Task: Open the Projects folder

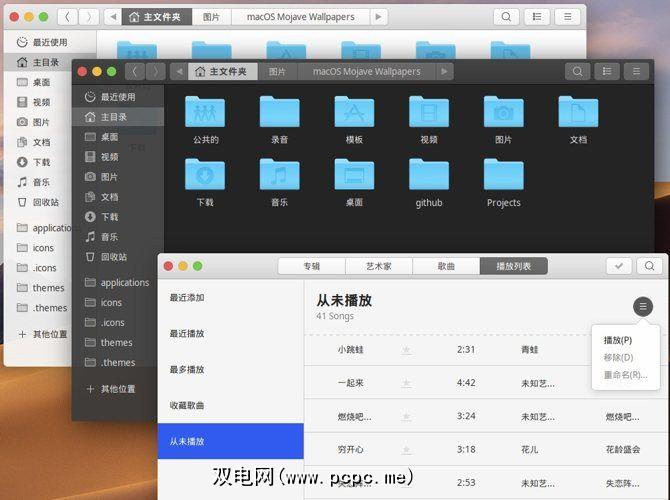Action: 503,174
